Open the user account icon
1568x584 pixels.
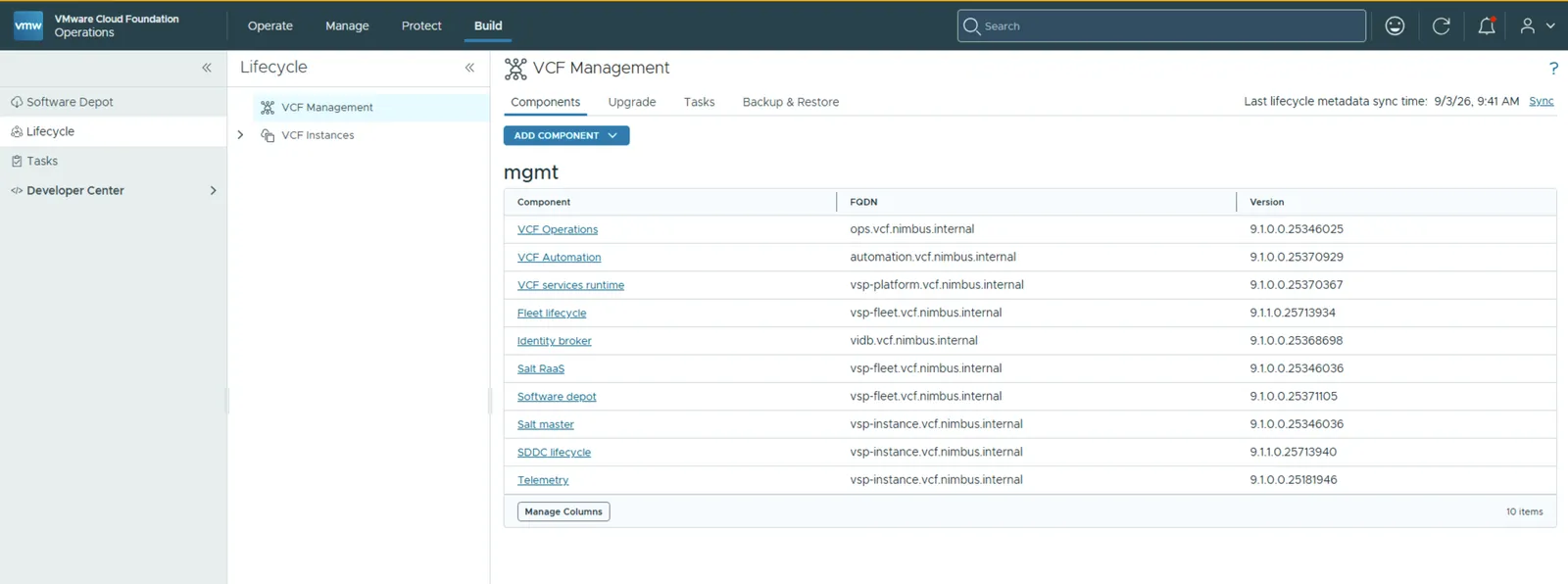(x=1527, y=26)
